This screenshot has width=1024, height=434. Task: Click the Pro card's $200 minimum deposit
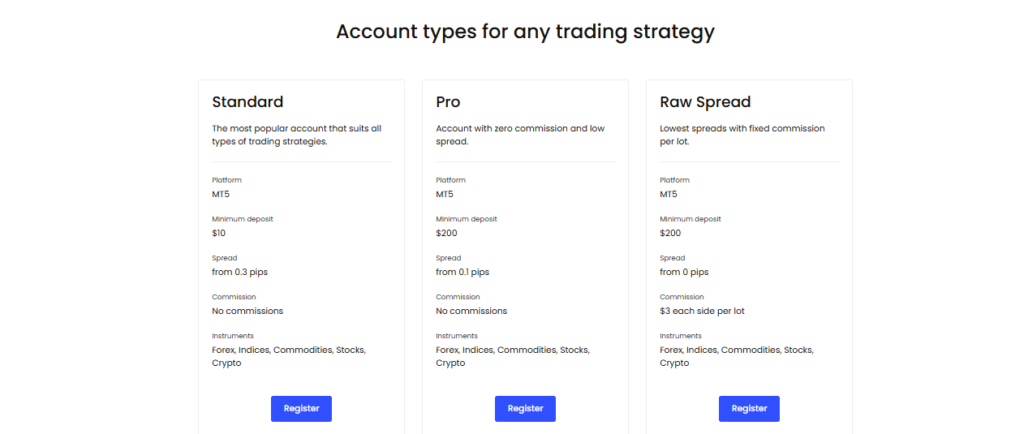point(448,233)
